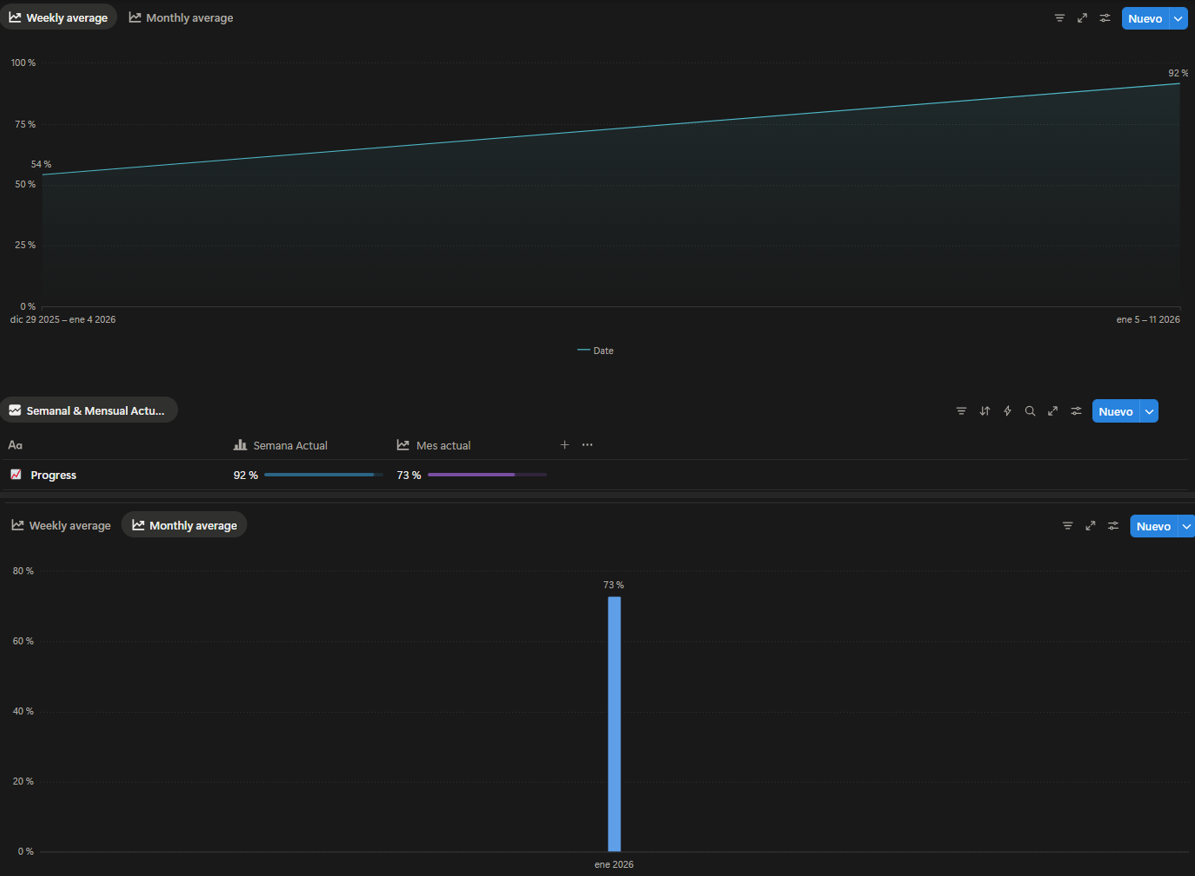Open dropdown arrow beside middle Nuevo button
1195x876 pixels.
tap(1149, 412)
